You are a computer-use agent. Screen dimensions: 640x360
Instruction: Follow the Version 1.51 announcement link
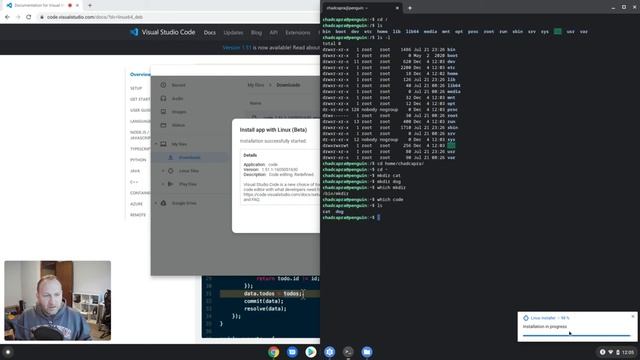point(237,47)
